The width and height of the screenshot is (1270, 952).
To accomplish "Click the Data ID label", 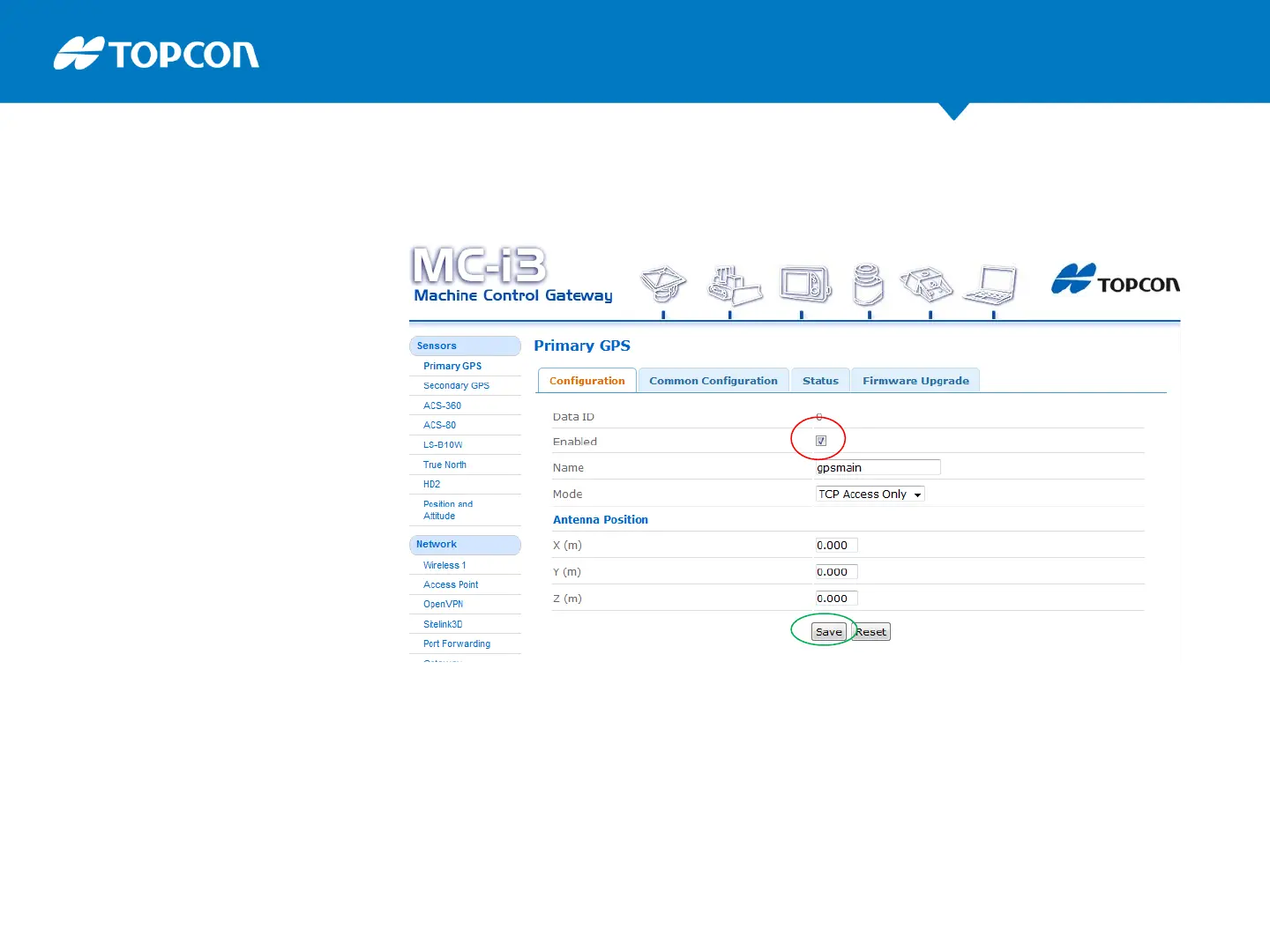I will point(573,417).
